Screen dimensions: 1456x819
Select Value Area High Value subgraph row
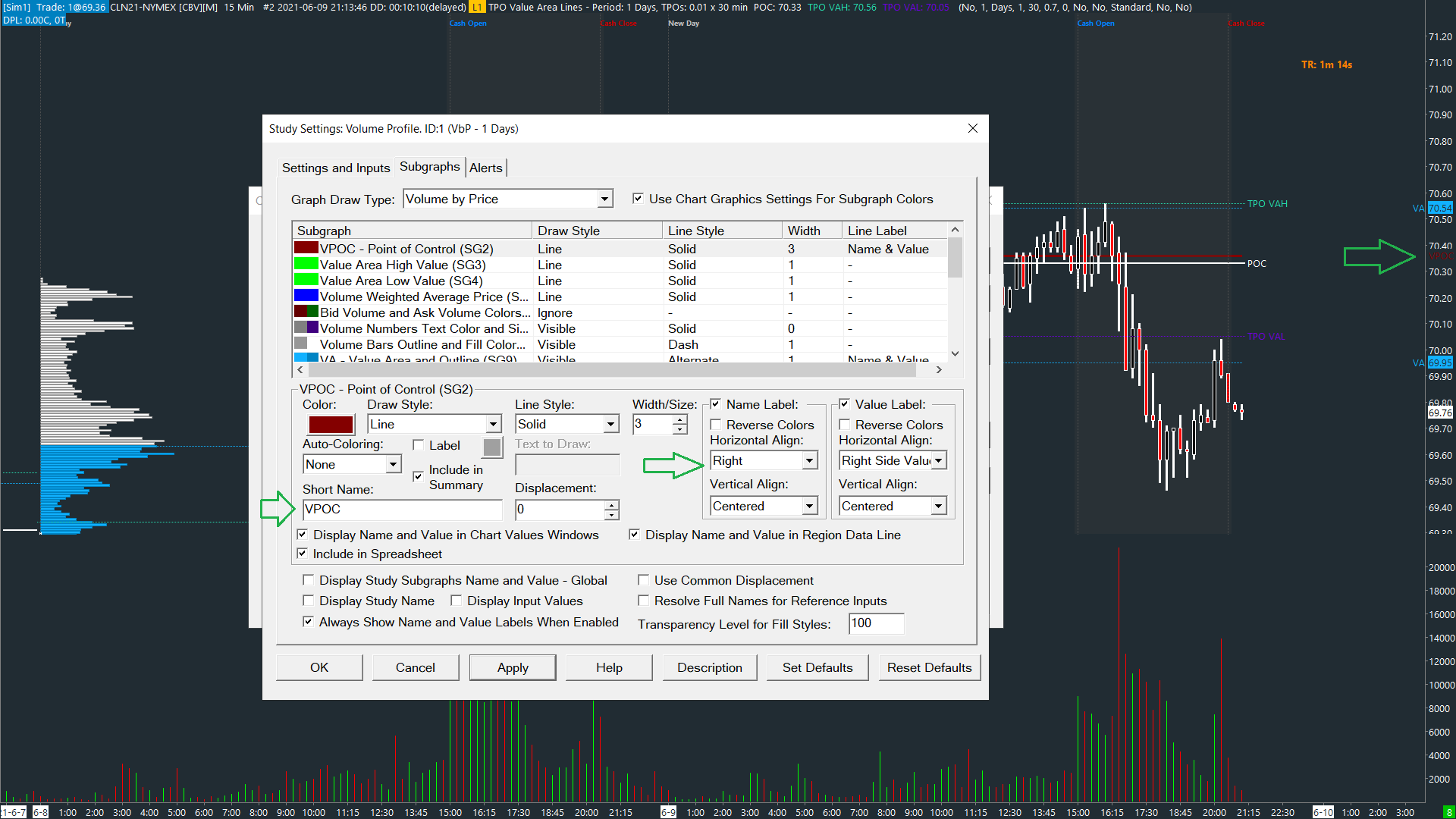click(402, 265)
